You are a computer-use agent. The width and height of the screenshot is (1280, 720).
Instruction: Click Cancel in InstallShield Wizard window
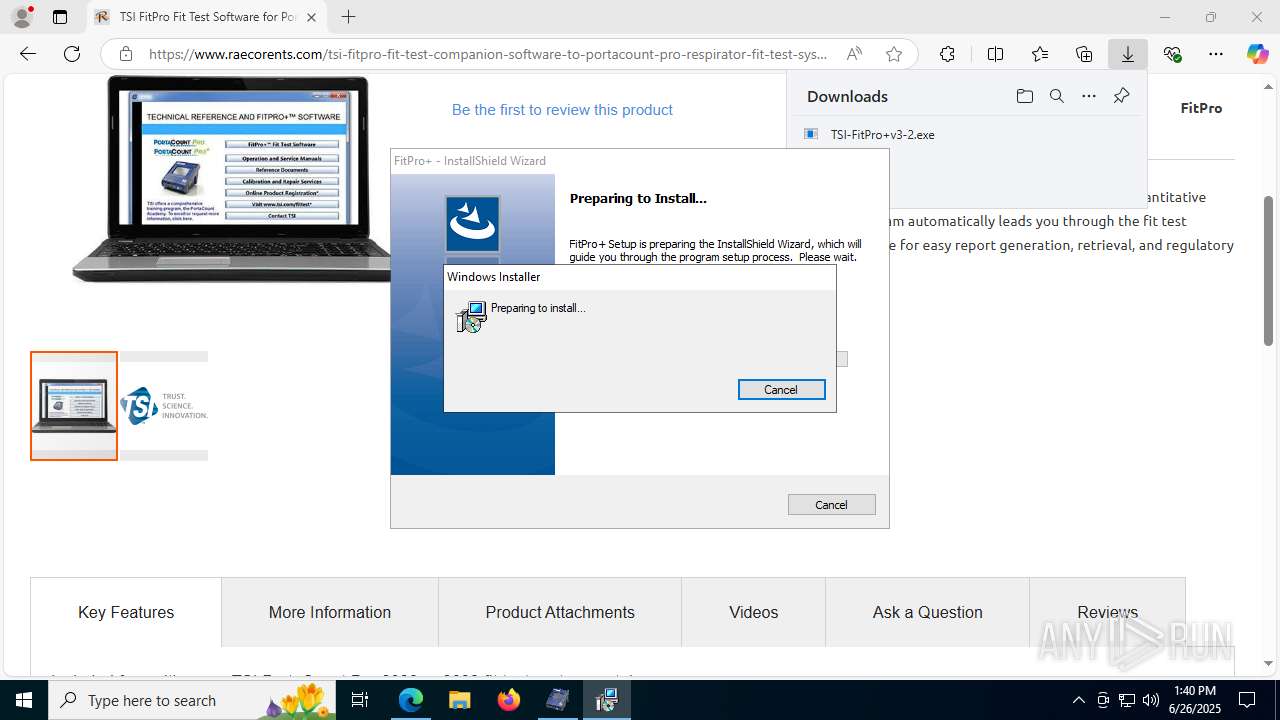coord(831,505)
